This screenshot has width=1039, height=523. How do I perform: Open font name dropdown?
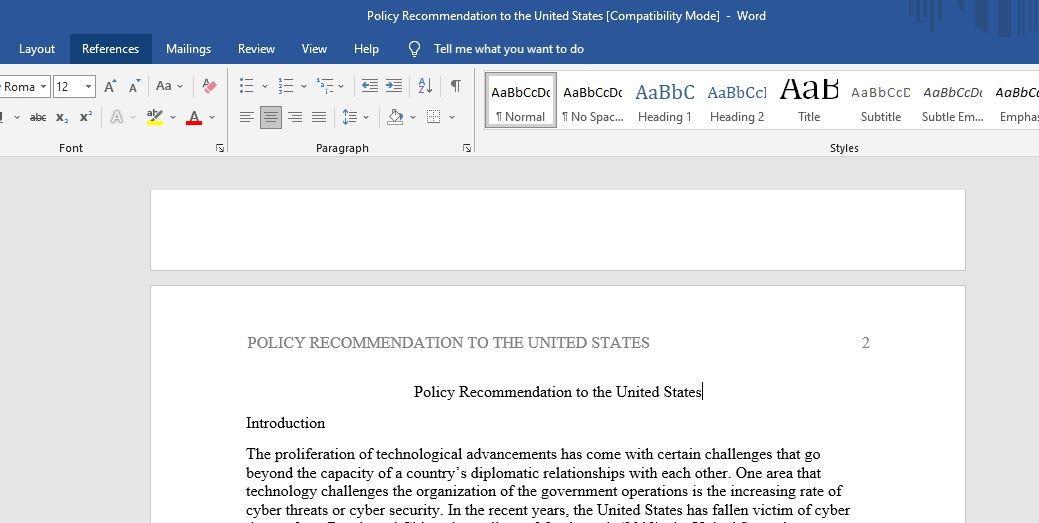[44, 87]
